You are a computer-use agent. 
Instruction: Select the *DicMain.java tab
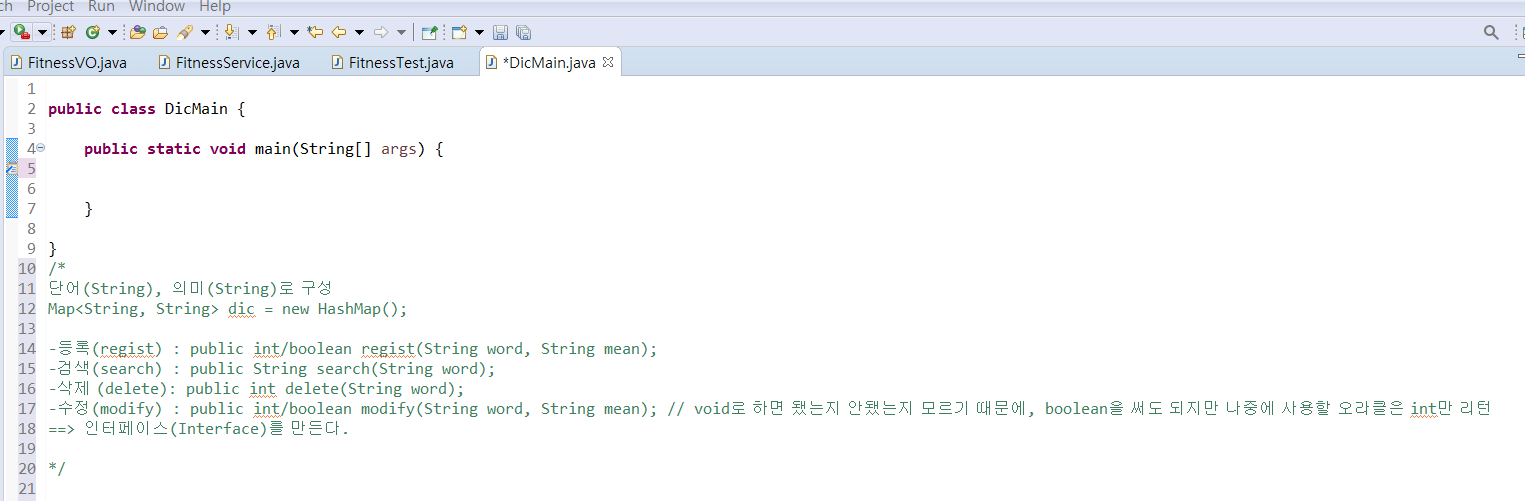click(x=548, y=62)
